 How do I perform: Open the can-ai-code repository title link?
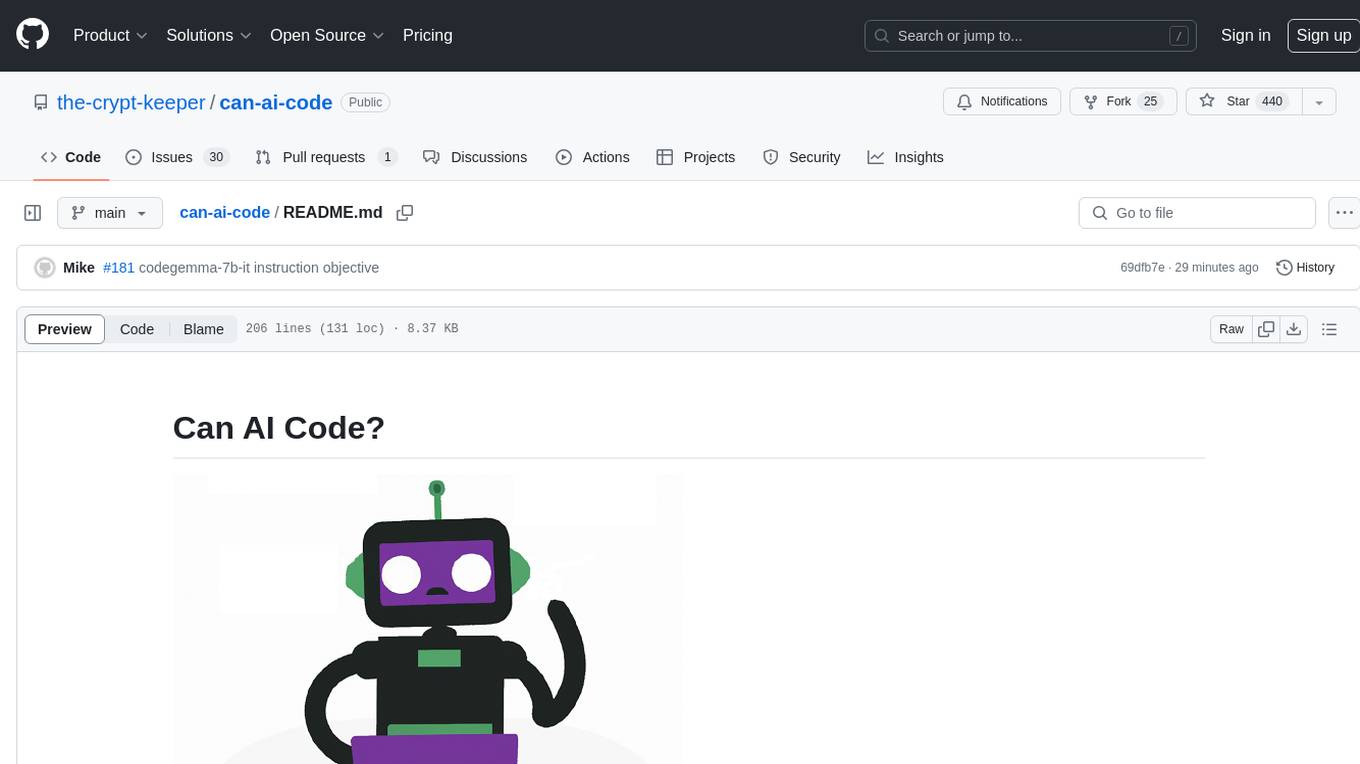click(276, 102)
